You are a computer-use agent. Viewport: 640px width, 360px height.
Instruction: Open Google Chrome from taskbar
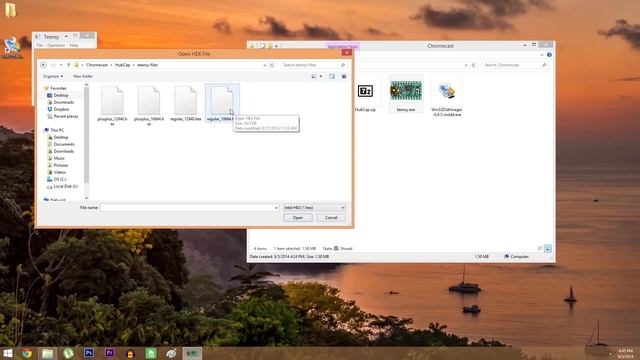[x=27, y=353]
